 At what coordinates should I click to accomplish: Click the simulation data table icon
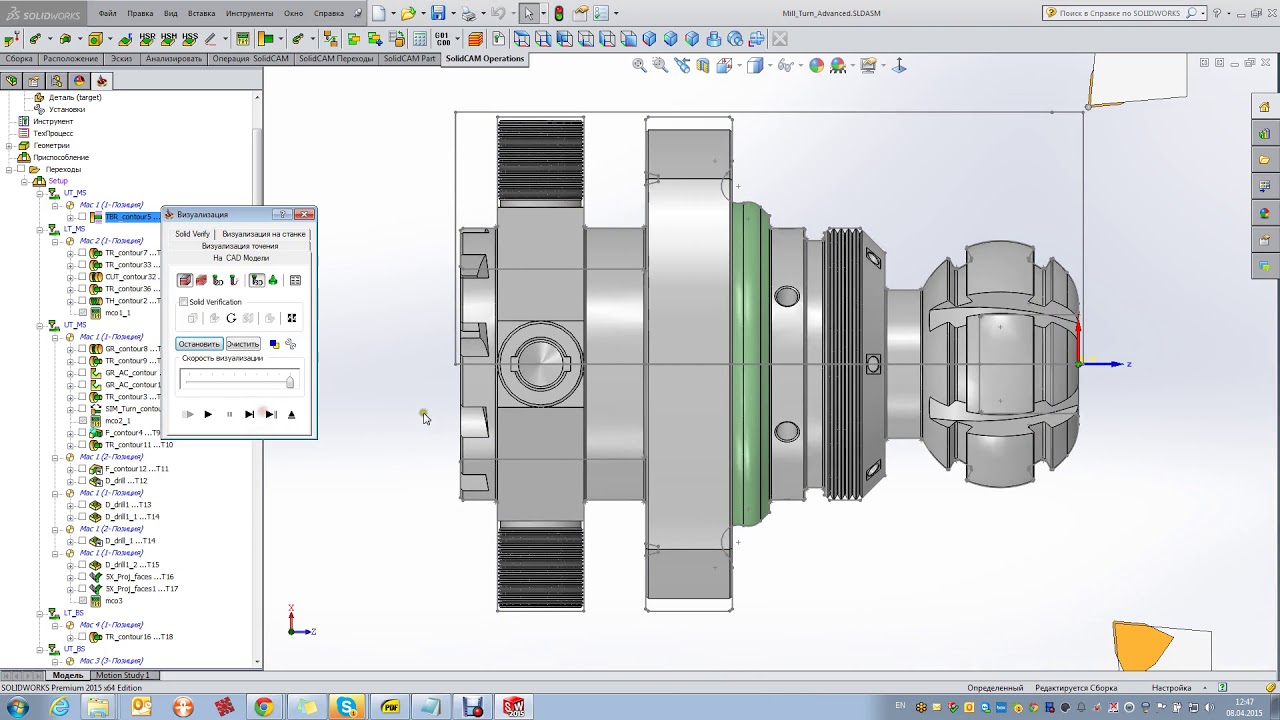pos(295,280)
